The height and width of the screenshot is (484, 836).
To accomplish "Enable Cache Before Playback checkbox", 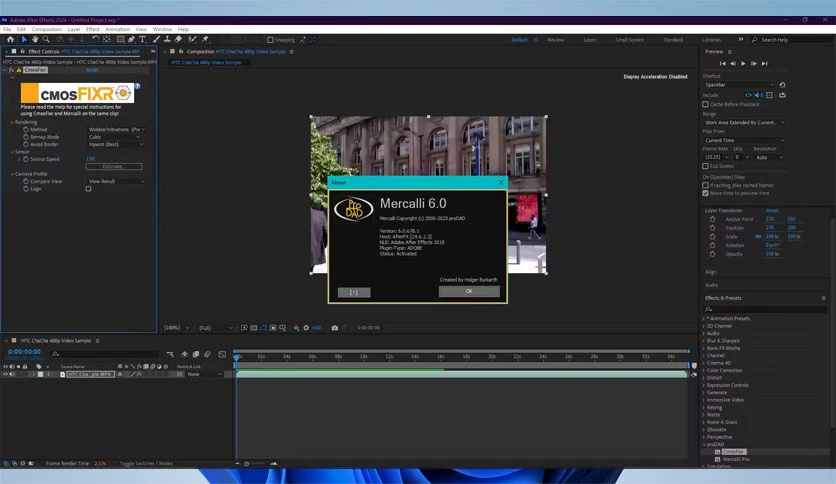I will coord(705,104).
